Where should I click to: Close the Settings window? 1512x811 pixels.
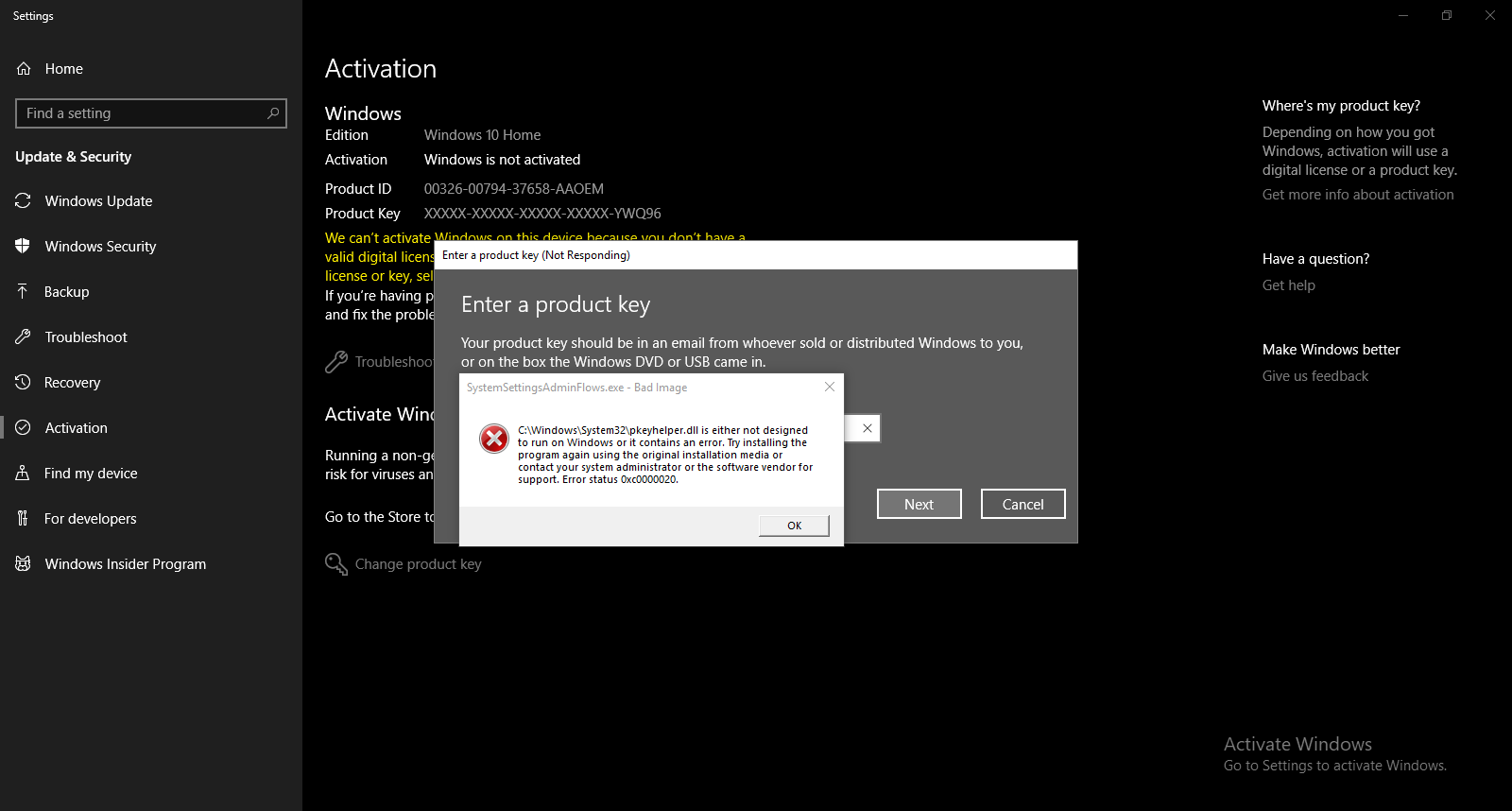(x=1490, y=15)
